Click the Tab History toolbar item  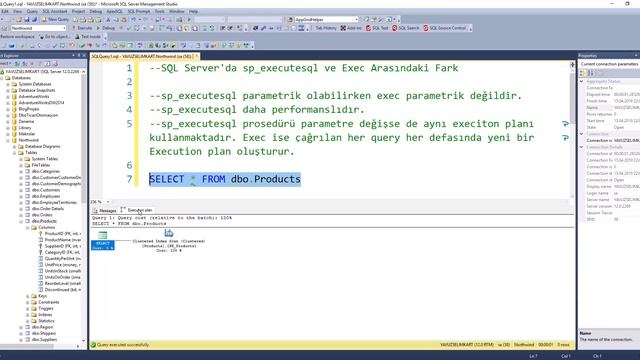(x=325, y=28)
